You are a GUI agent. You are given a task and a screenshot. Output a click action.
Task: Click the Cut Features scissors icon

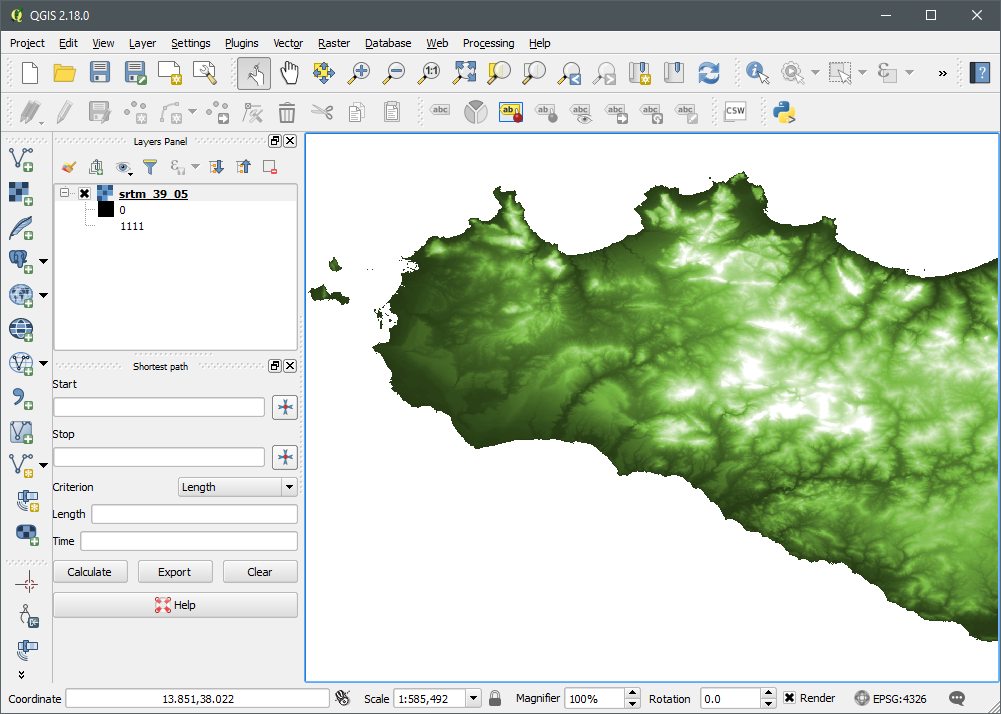pyautogui.click(x=322, y=112)
